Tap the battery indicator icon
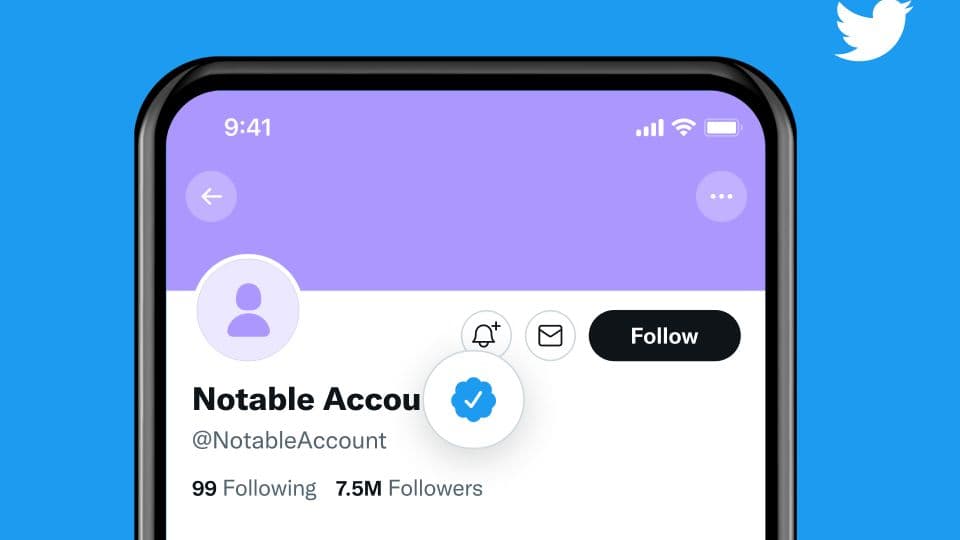This screenshot has height=540, width=960. coord(723,127)
